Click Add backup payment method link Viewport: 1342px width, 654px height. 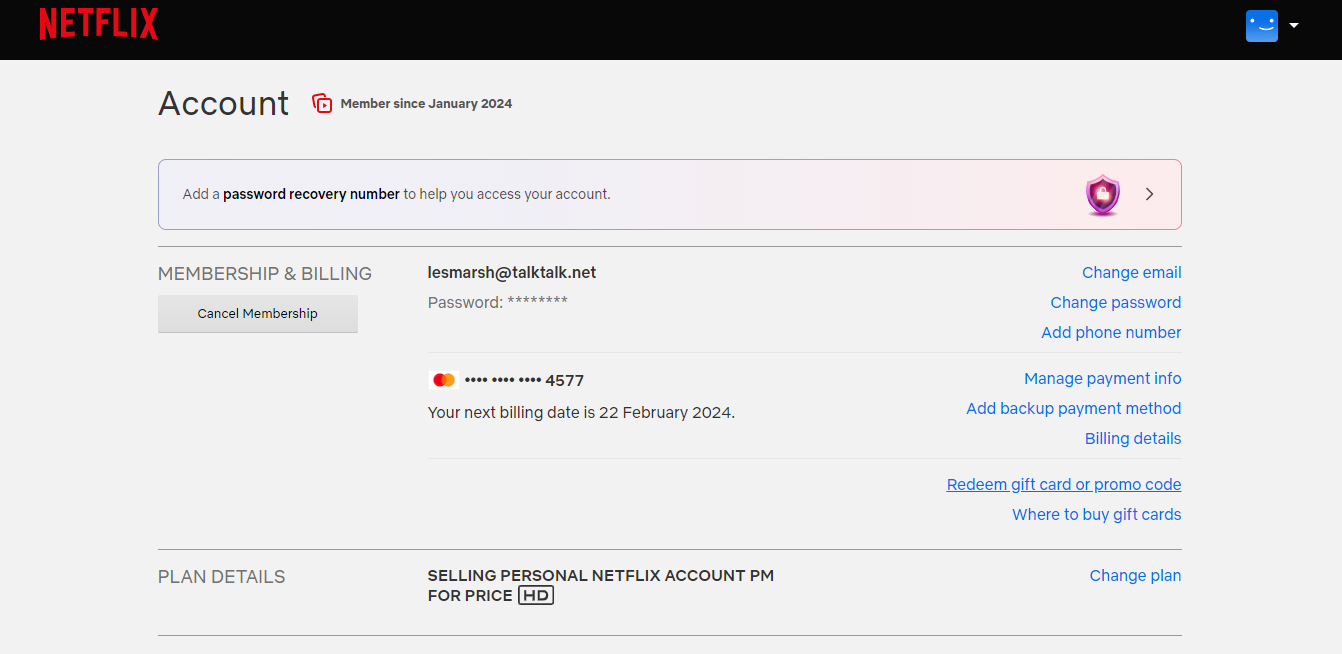[1074, 408]
